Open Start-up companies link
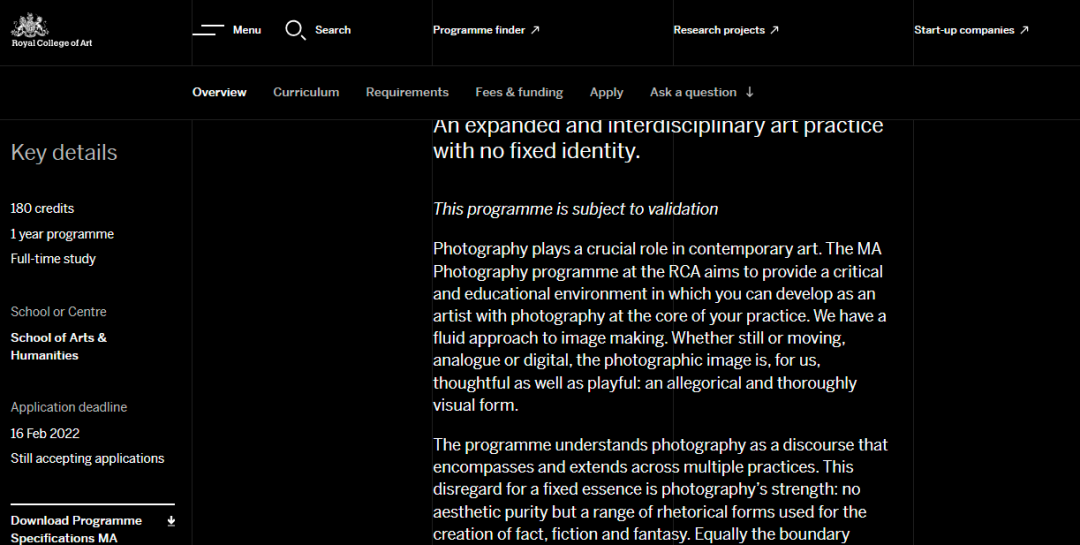This screenshot has width=1080, height=545. pyautogui.click(x=964, y=30)
